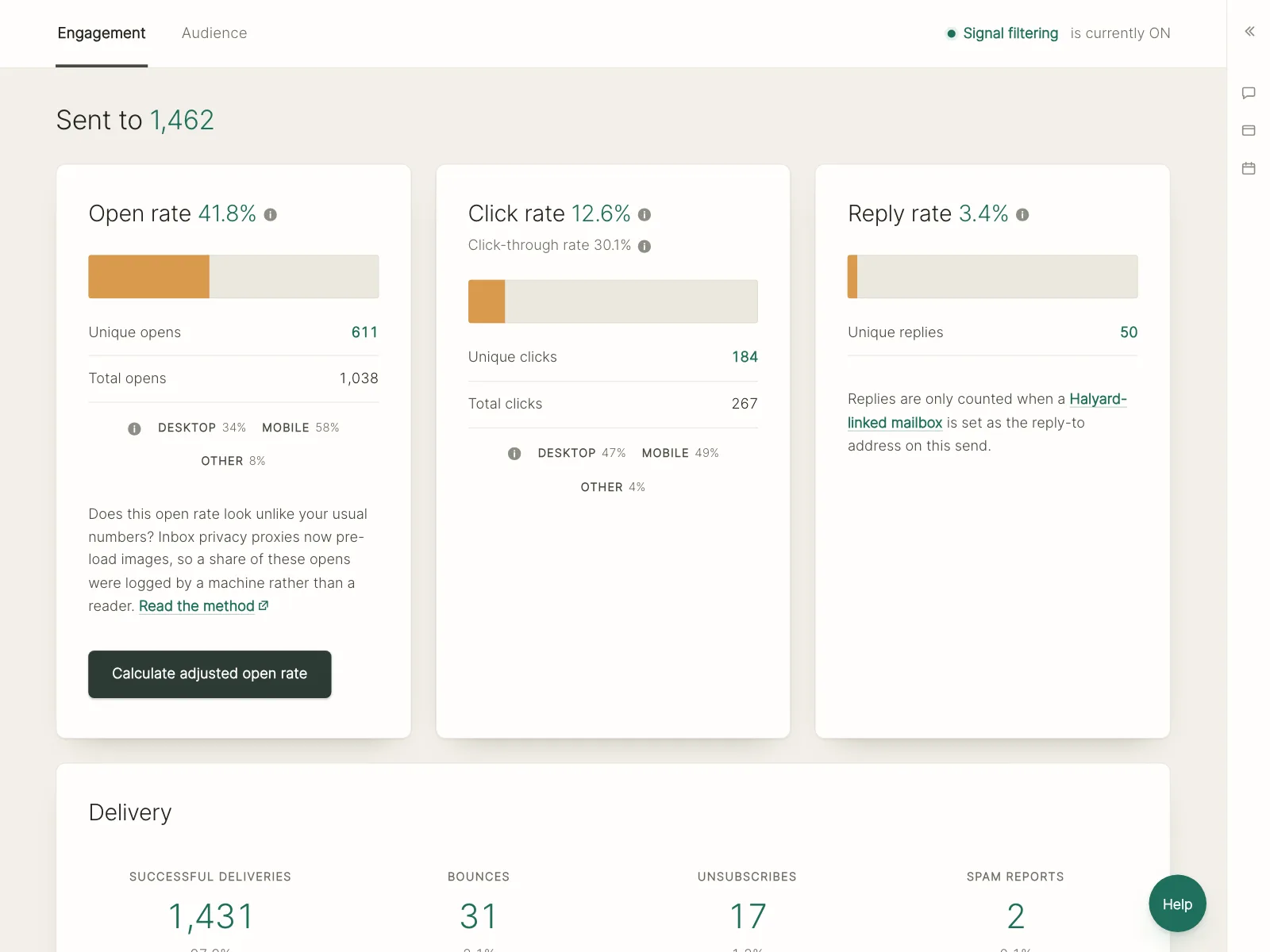Click the card panel icon in the sidebar
1270x952 pixels.
pos(1249,130)
